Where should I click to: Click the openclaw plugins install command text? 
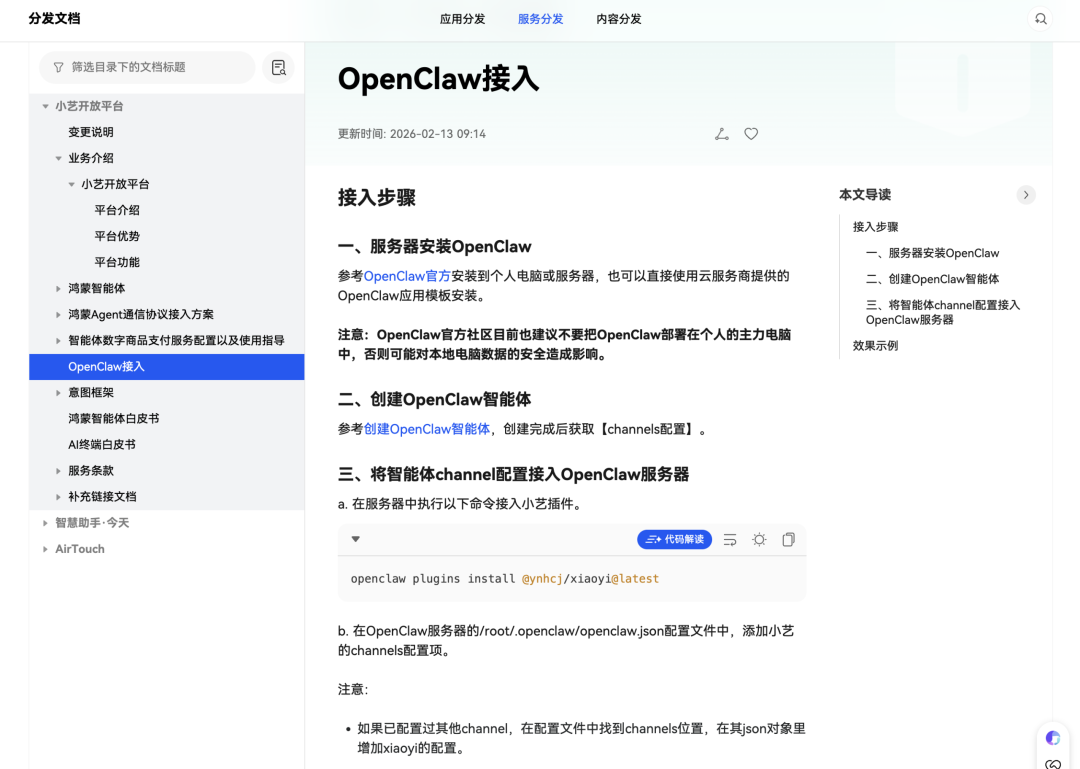tap(505, 579)
